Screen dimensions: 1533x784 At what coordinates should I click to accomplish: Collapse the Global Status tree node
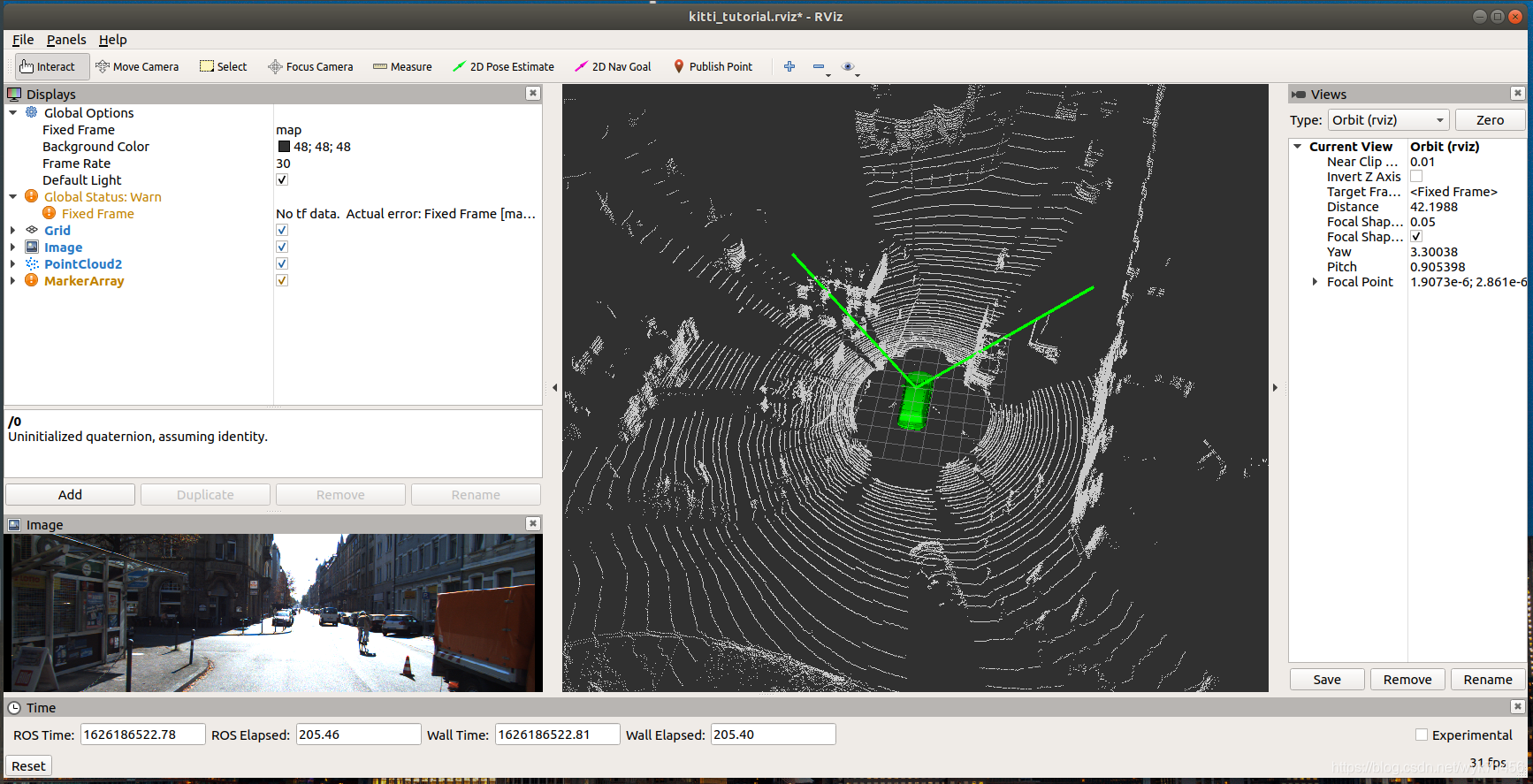(13, 196)
